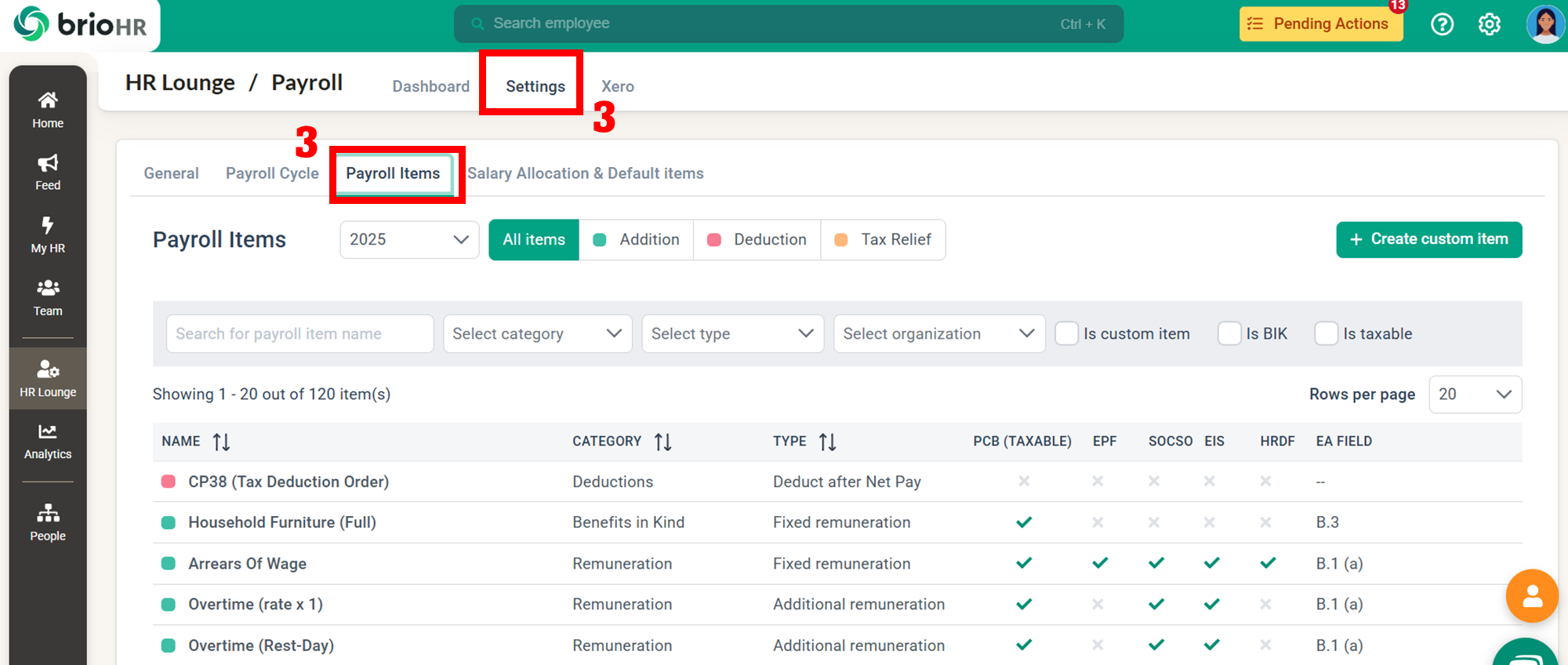Click B.3 EA field value

pos(1327,522)
